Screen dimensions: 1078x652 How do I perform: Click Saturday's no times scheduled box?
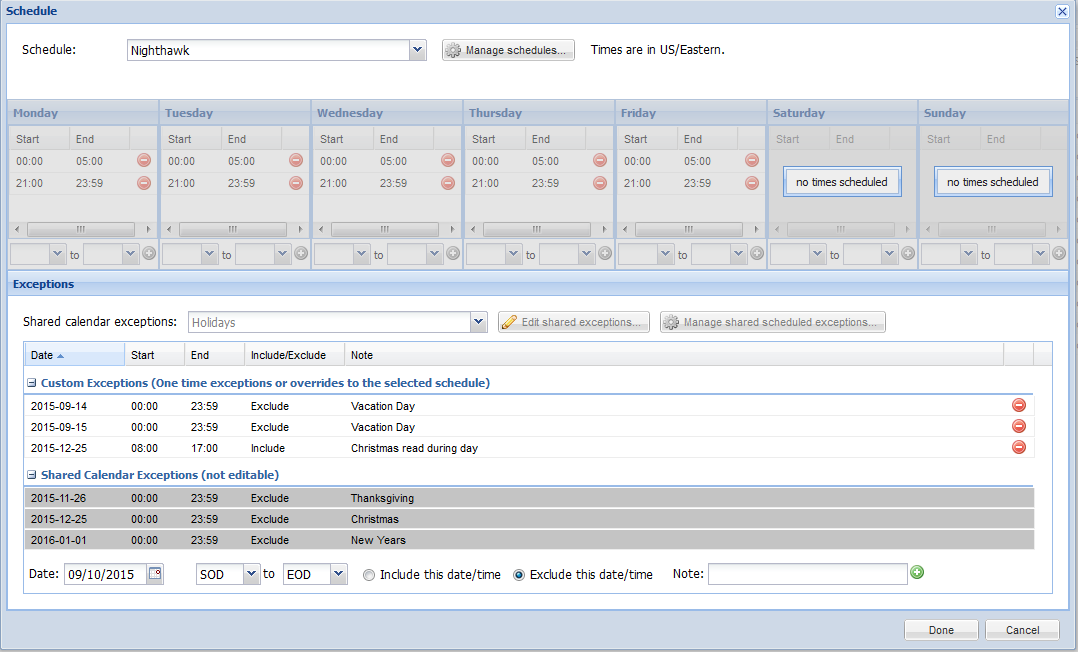tap(842, 182)
